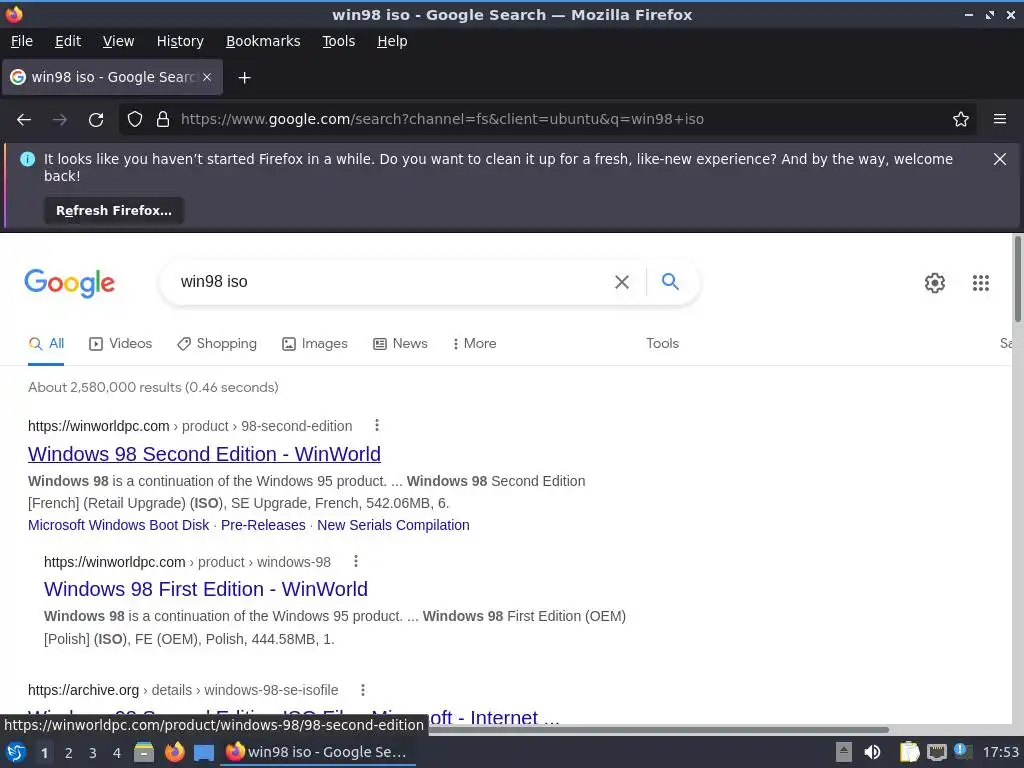Click the Google logo

70,283
